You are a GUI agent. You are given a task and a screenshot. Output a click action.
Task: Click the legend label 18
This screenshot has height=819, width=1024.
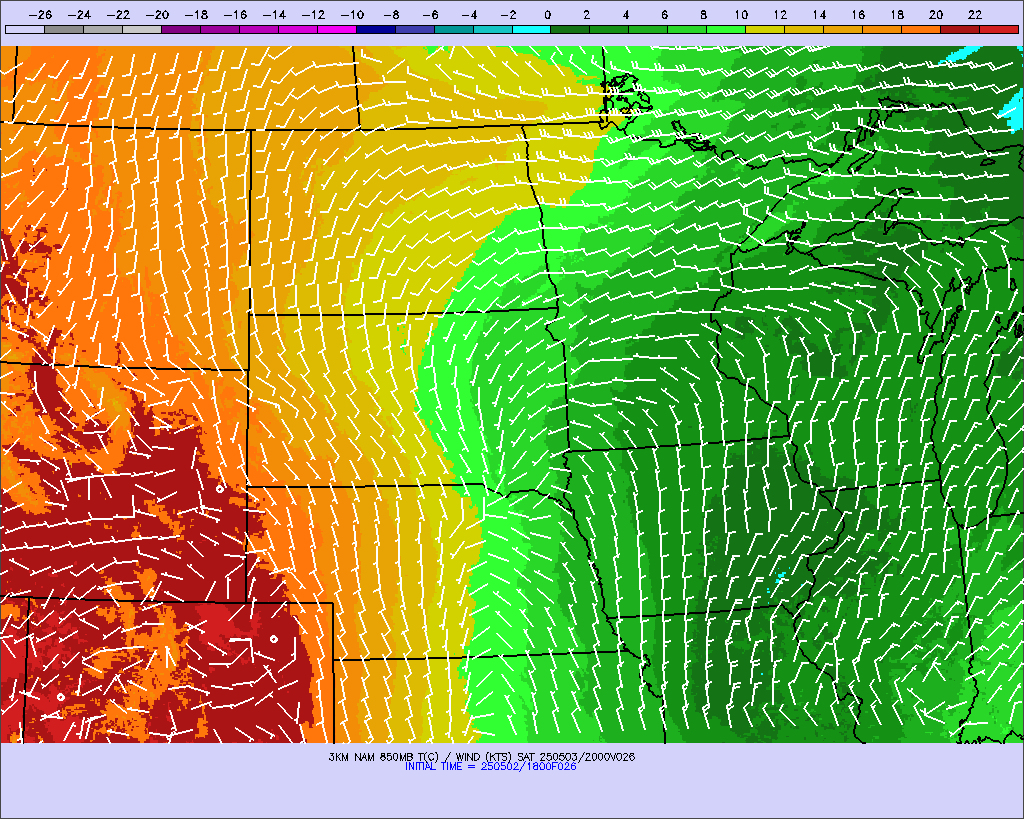tap(897, 15)
